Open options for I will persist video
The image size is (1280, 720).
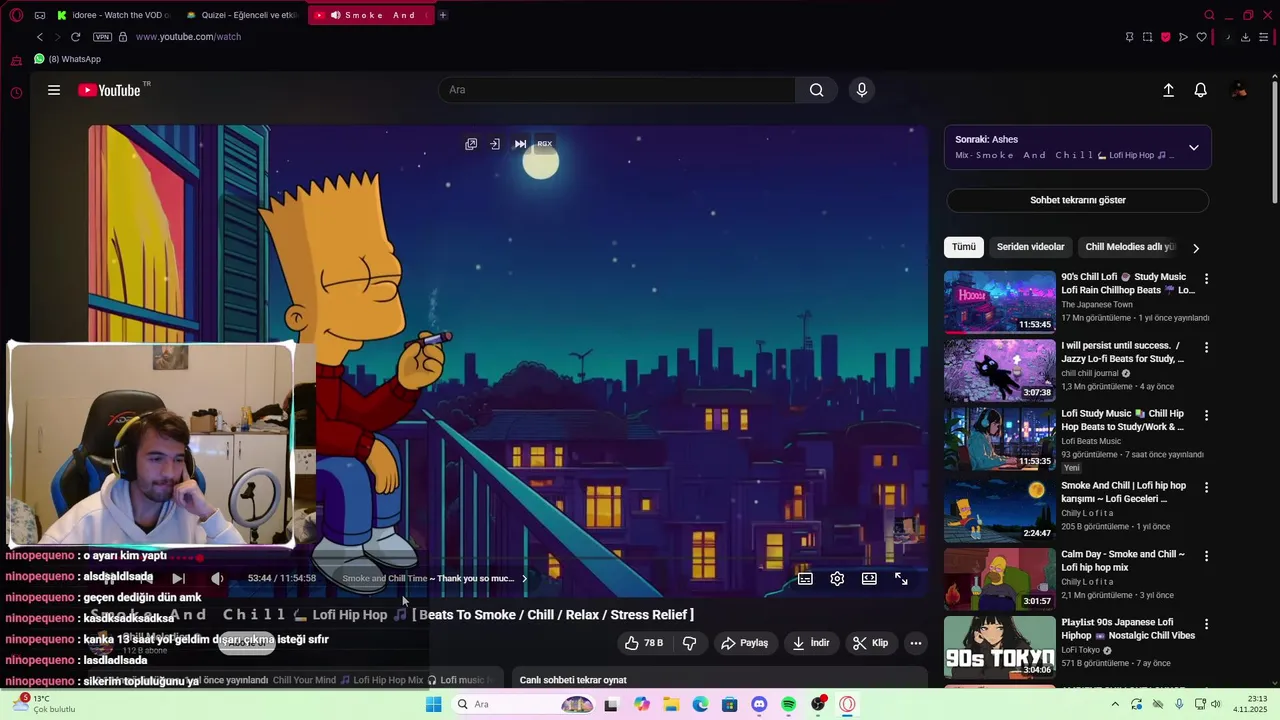pyautogui.click(x=1206, y=347)
